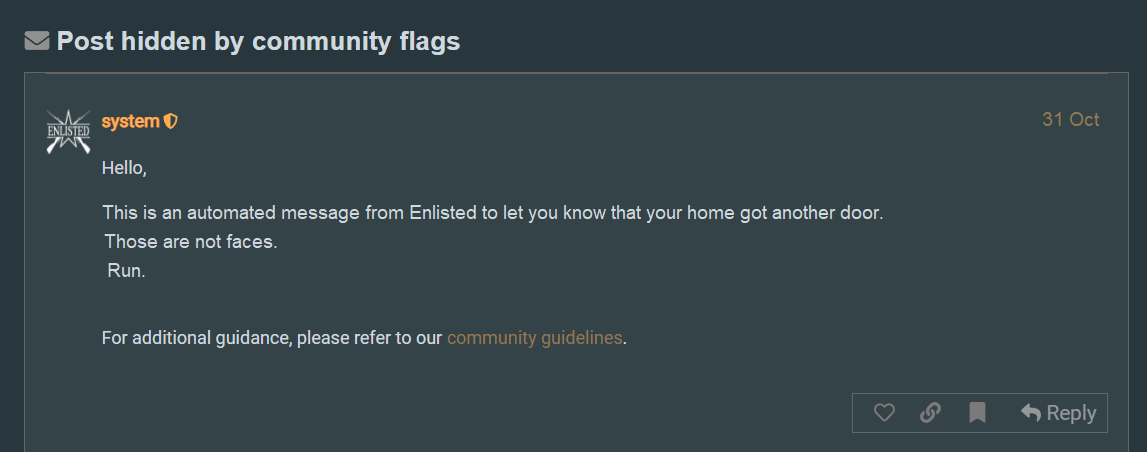This screenshot has width=1147, height=452.
Task: Like this post with the heart icon
Action: pyautogui.click(x=884, y=413)
